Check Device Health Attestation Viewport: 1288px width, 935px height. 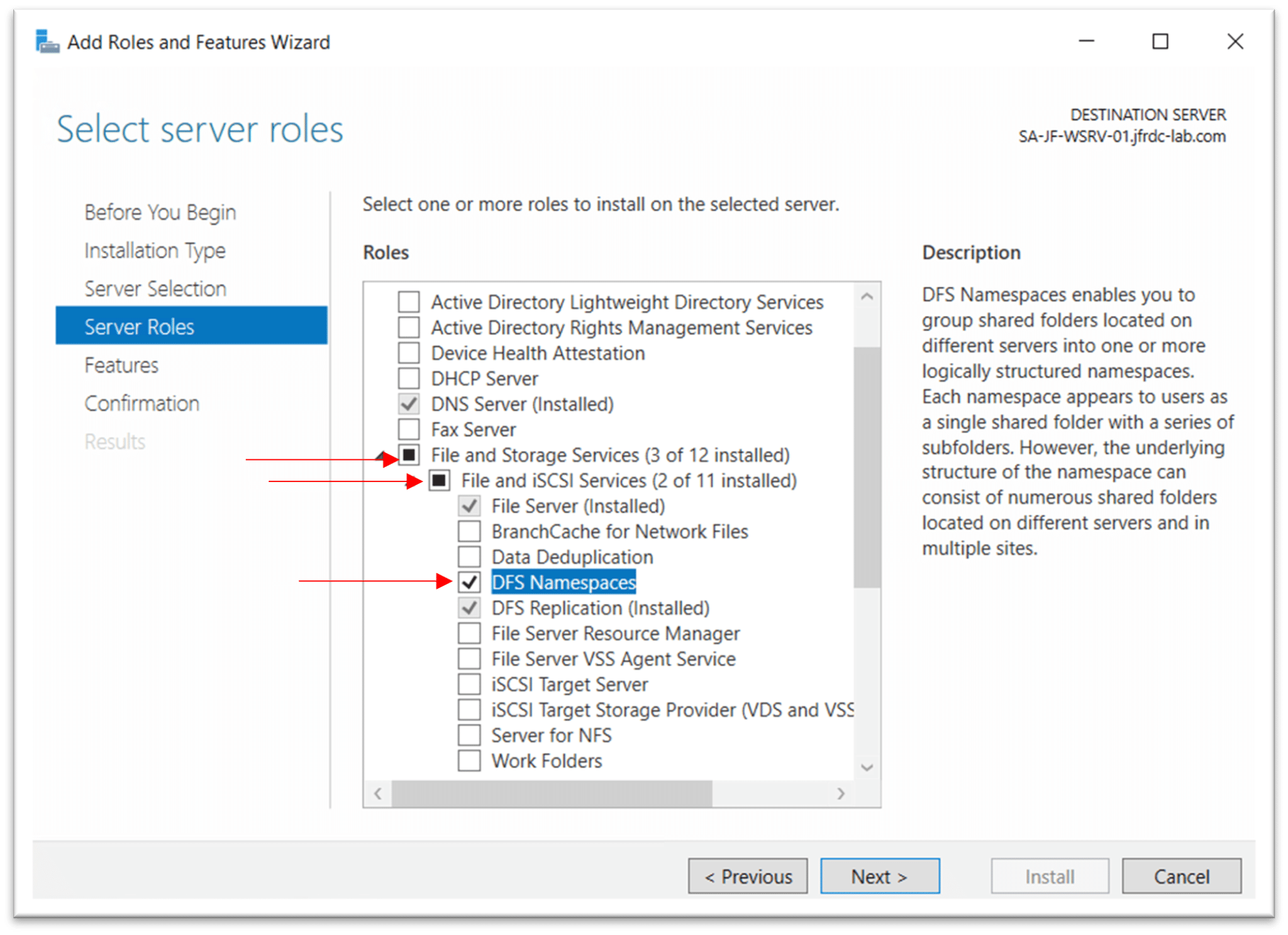tap(408, 352)
